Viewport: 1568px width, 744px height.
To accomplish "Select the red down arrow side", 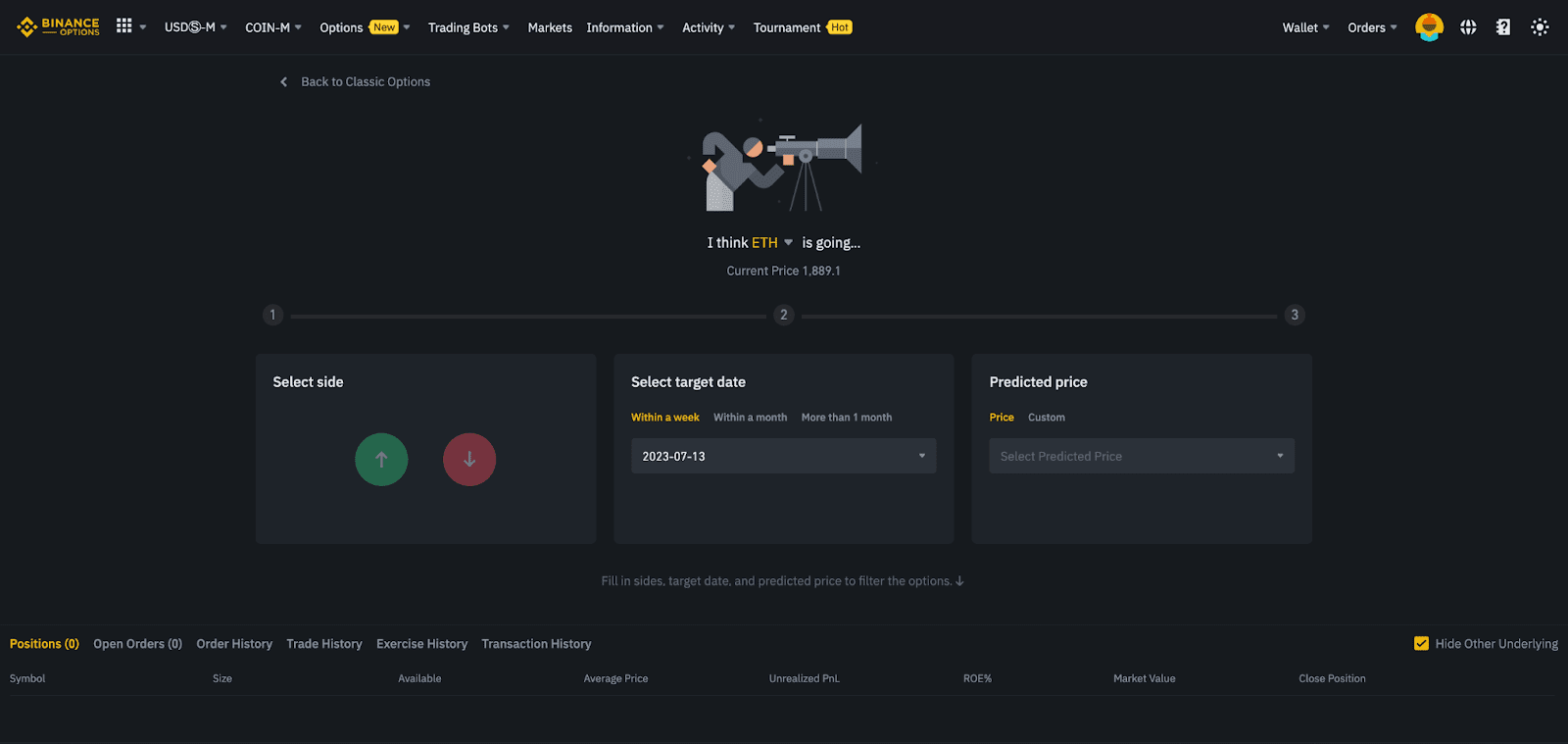I will click(469, 460).
